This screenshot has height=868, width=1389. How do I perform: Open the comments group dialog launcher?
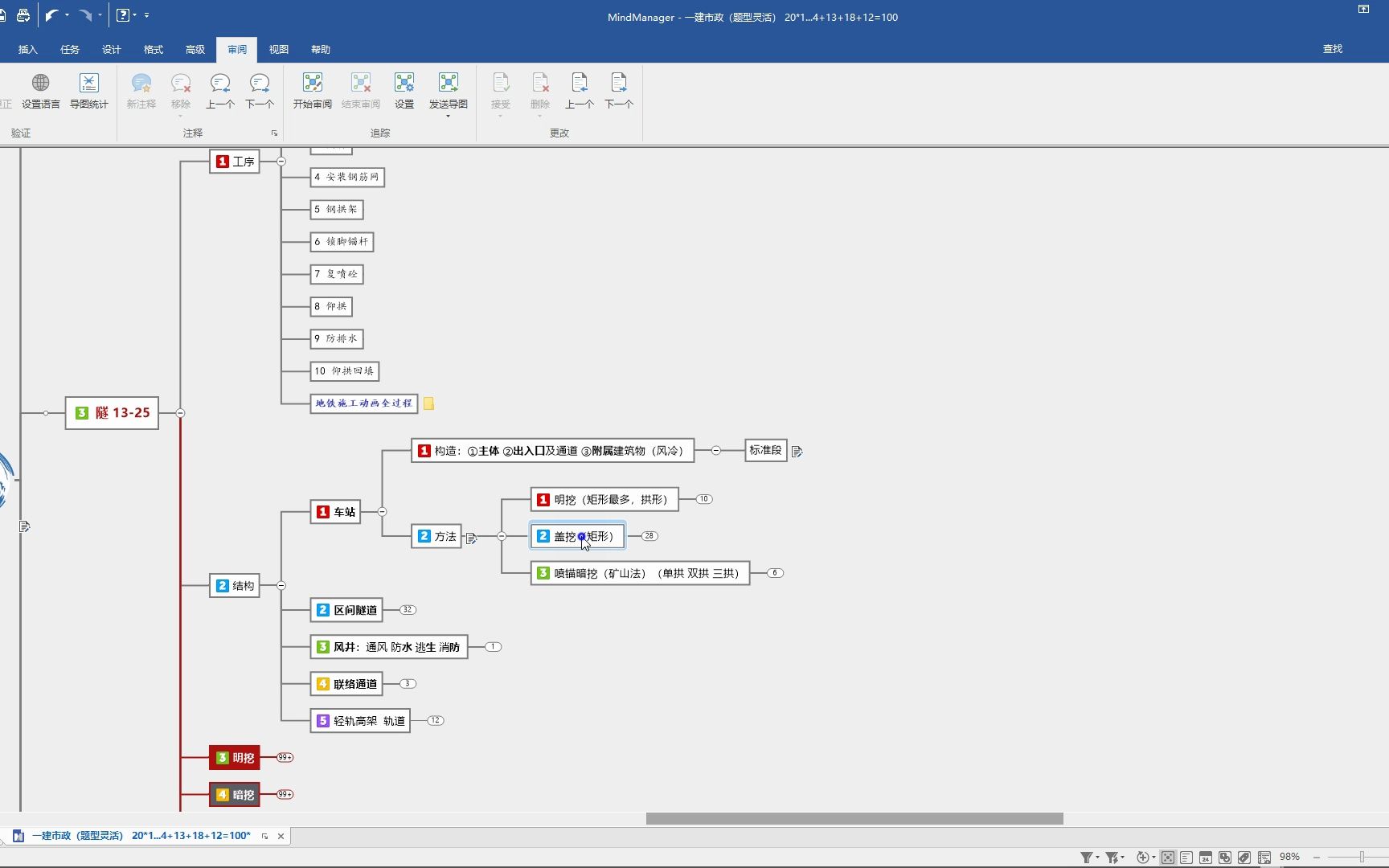pos(274,133)
